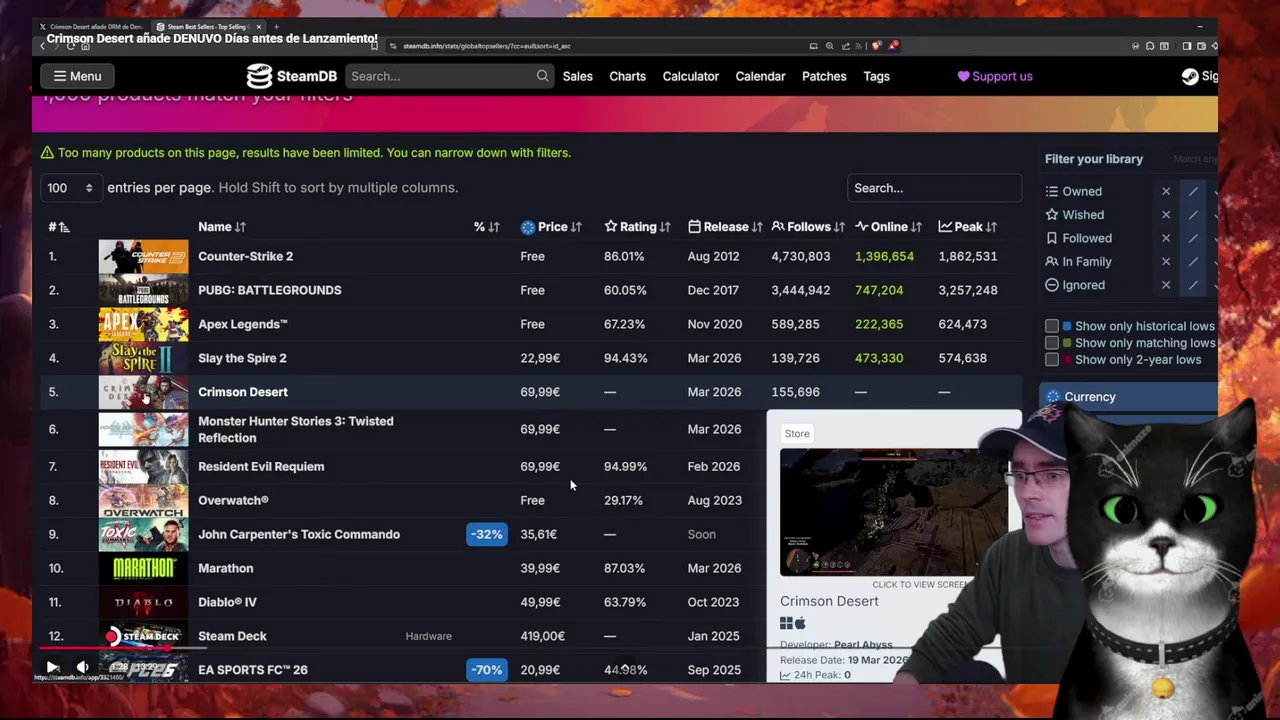The height and width of the screenshot is (720, 1280).
Task: Click the -32% discount badge
Action: pos(486,534)
